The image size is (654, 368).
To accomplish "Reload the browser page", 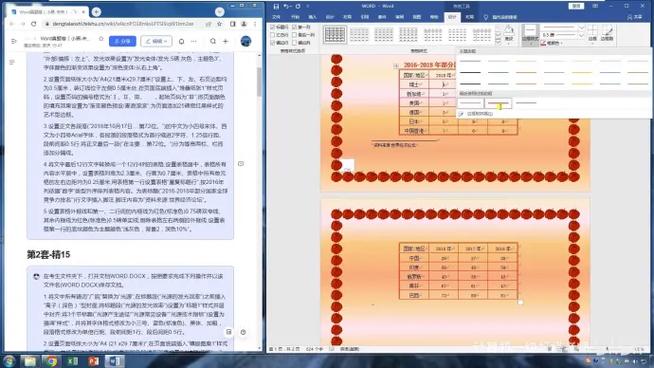I will tap(33, 24).
